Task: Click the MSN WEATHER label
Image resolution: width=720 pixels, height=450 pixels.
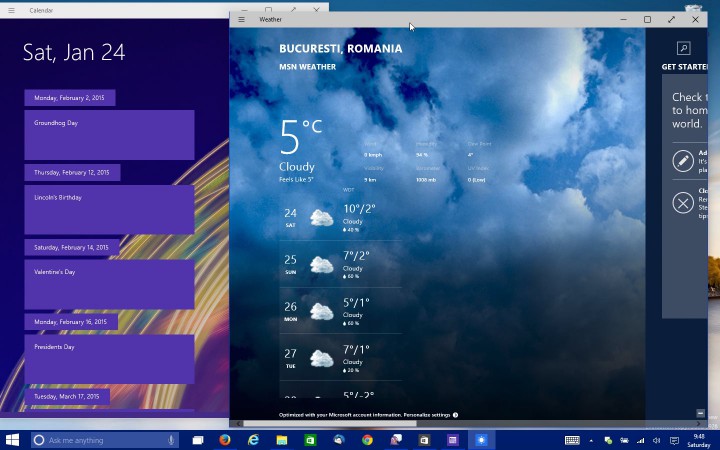Action: [x=307, y=67]
